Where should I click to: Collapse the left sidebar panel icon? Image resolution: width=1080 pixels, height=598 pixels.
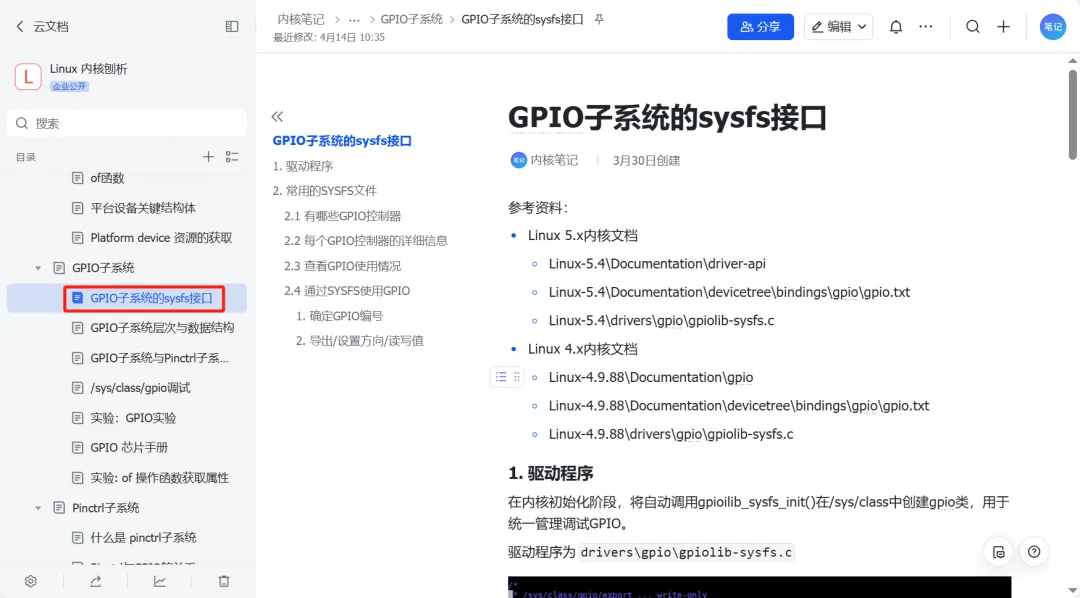click(232, 26)
